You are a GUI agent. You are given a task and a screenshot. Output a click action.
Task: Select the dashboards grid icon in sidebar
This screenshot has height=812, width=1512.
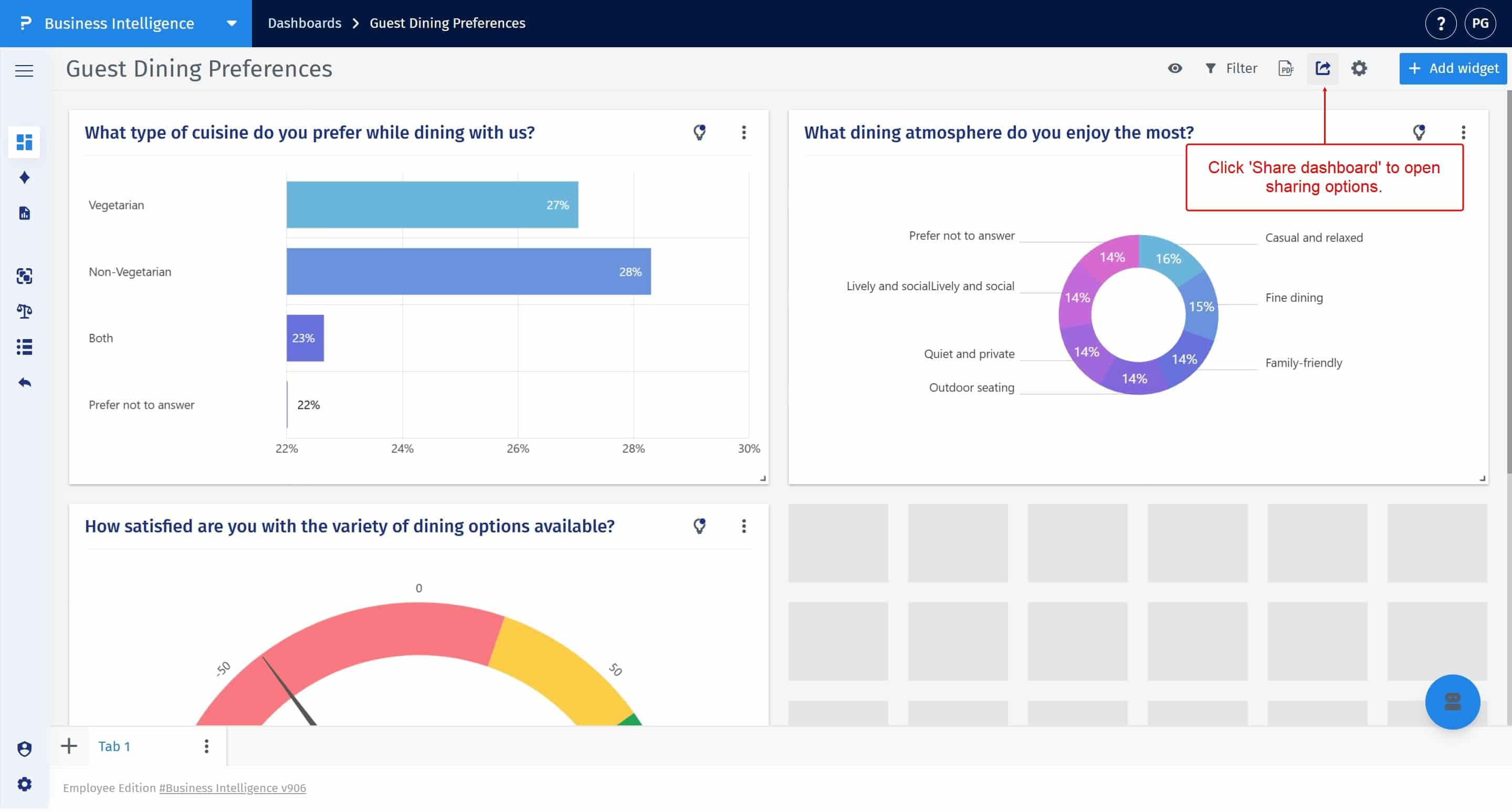tap(24, 142)
